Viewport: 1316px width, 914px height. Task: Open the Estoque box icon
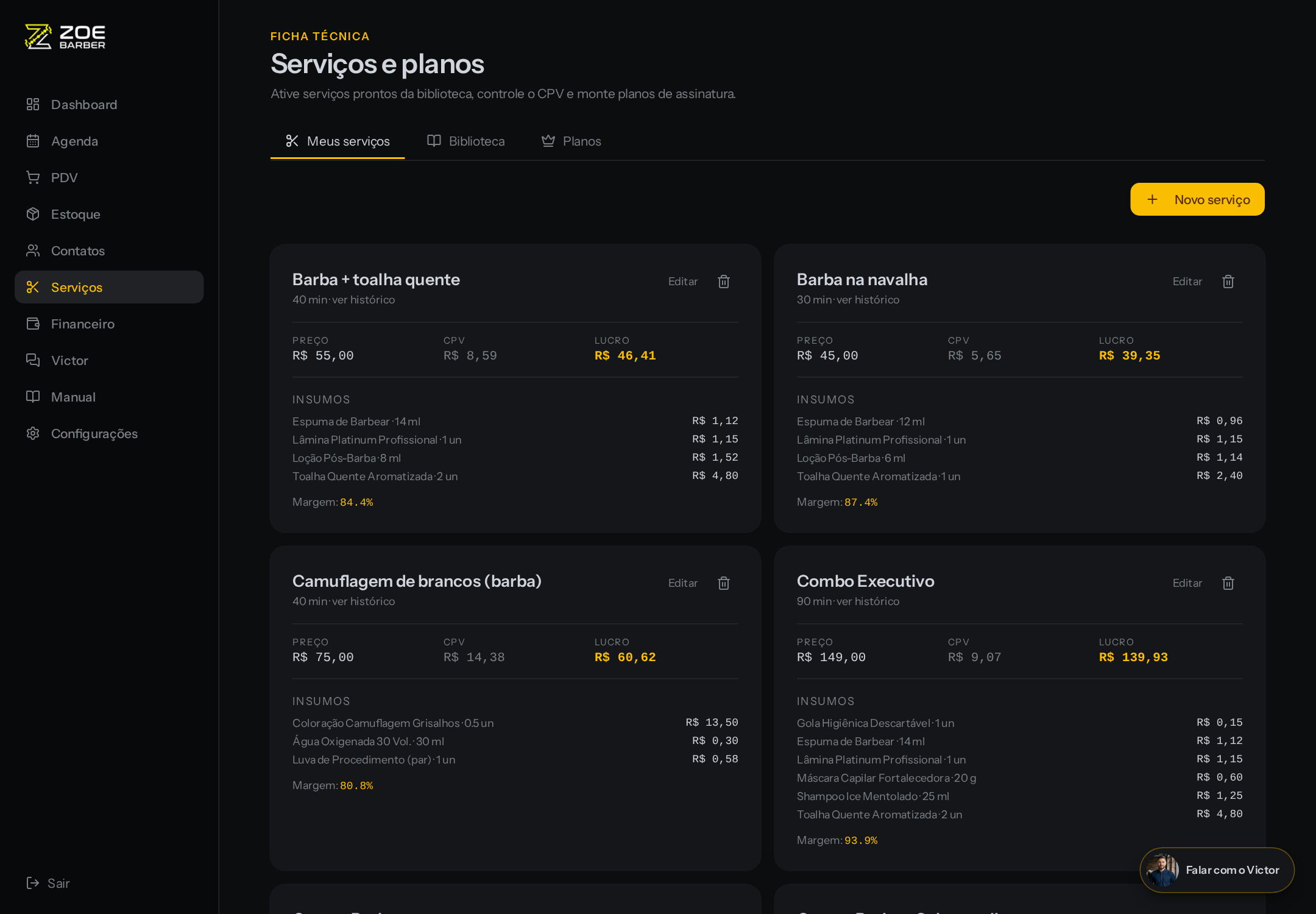(33, 214)
